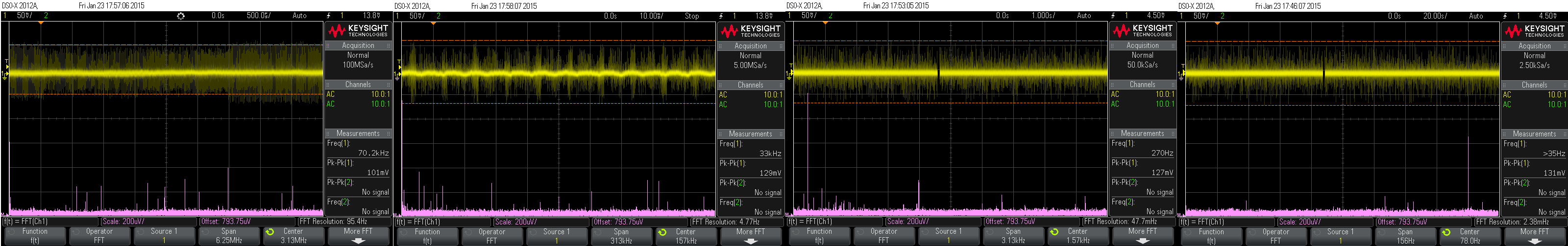The image size is (1568, 246).
Task: Click the 2.50kSa/s sample rate value
Action: click(1535, 65)
